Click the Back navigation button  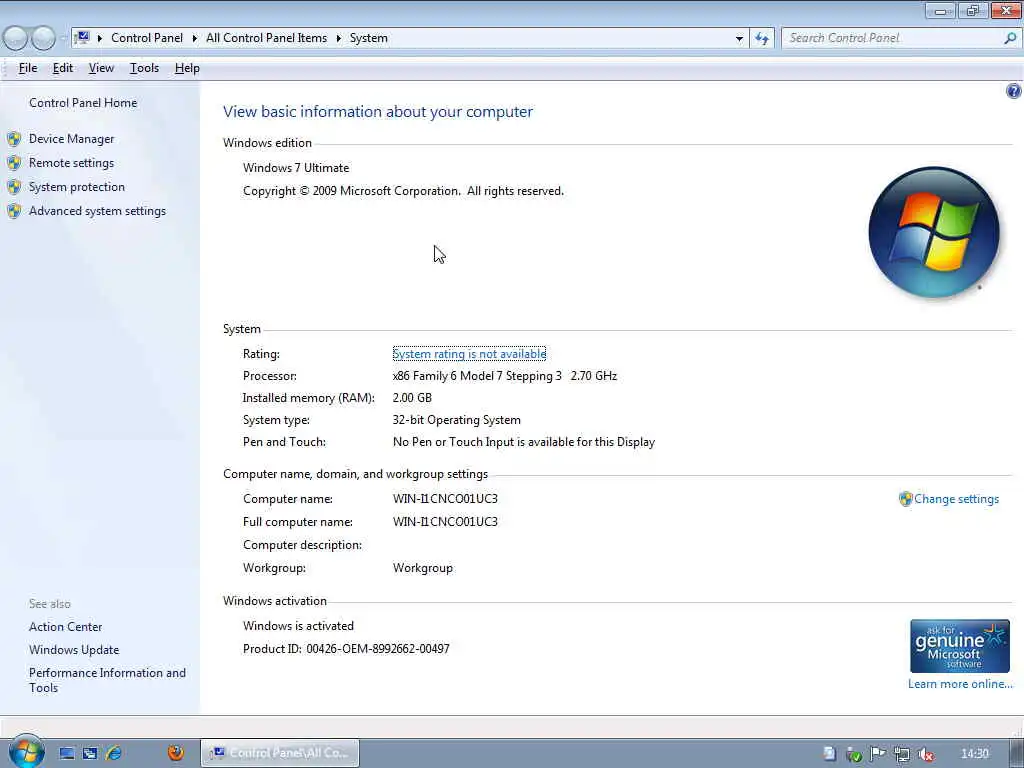click(x=16, y=39)
